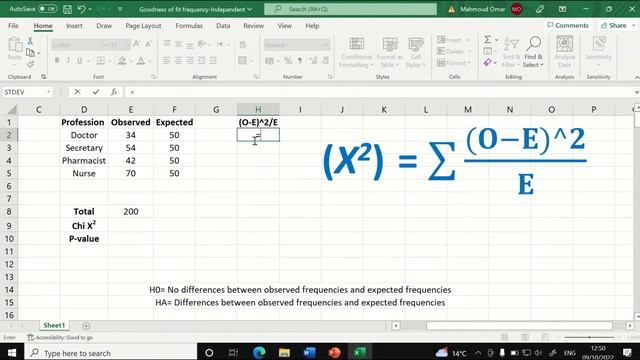Click the pen Coming Soon icon
Image resolution: width=640 pixels, height=360 pixels.
coord(540,9)
